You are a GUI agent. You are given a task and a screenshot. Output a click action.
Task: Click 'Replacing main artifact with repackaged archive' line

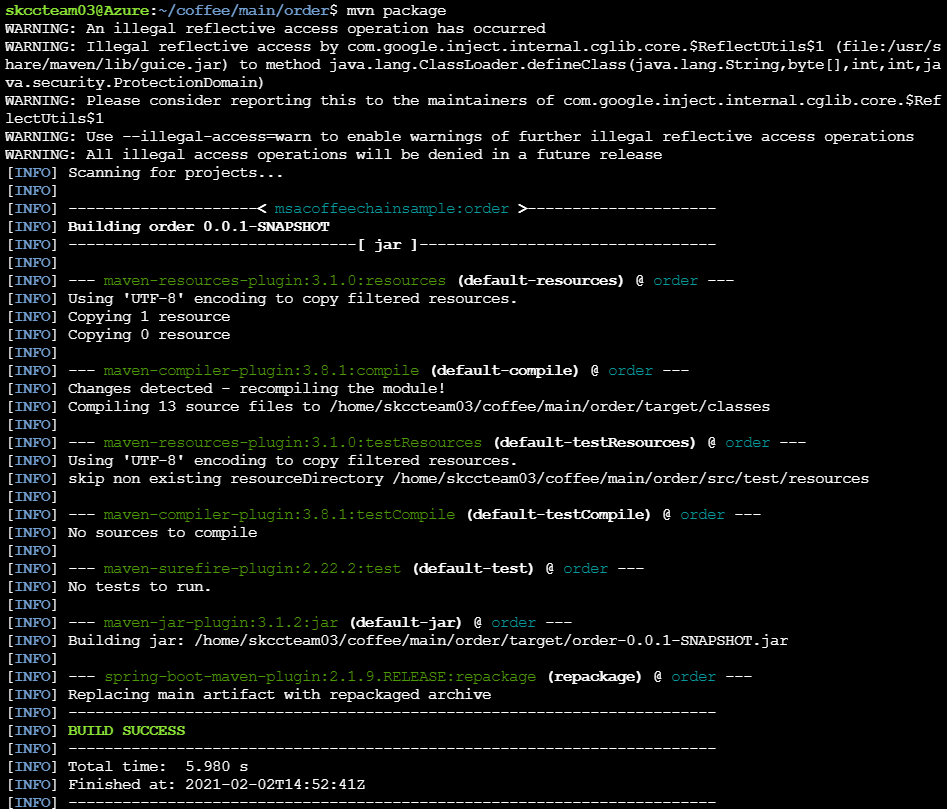[x=279, y=695]
